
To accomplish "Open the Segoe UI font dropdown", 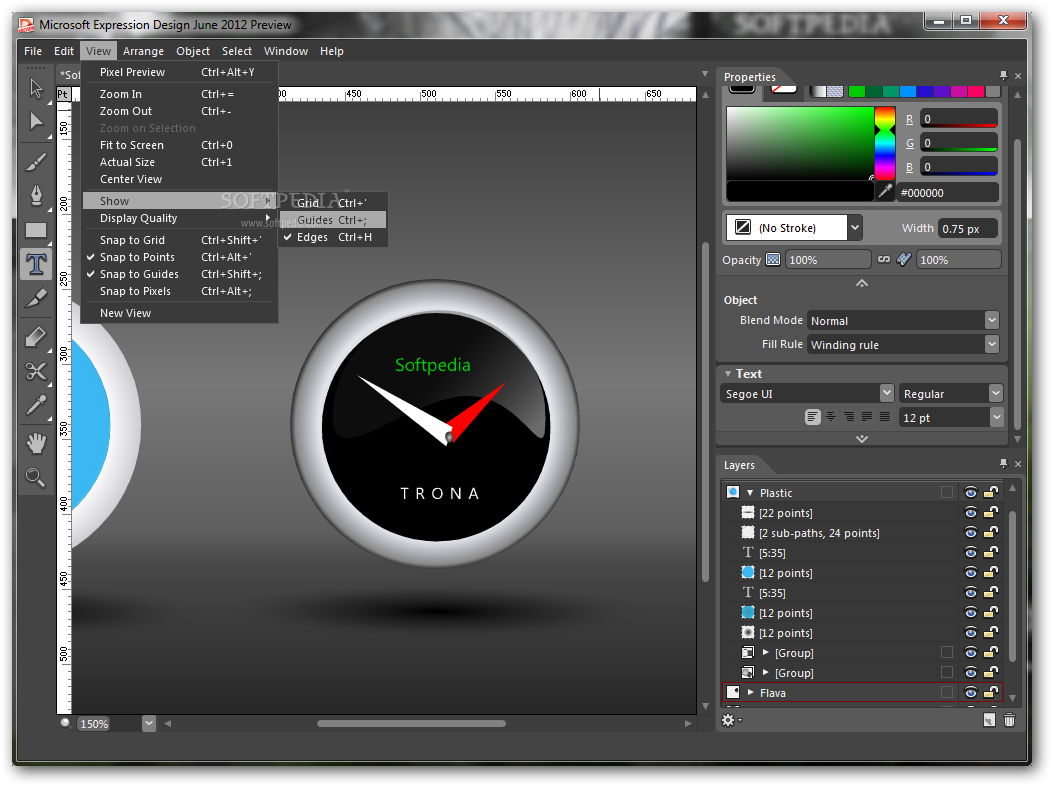I will (x=886, y=393).
